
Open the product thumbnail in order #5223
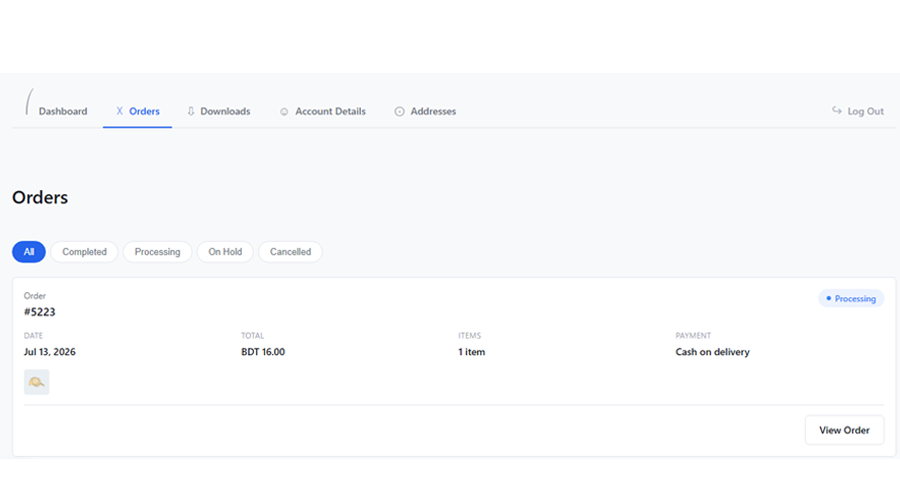[x=37, y=382]
